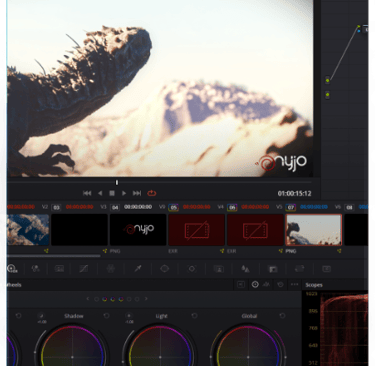Click the Light zone falloff icon
This screenshot has width=375, height=366.
tap(129, 315)
